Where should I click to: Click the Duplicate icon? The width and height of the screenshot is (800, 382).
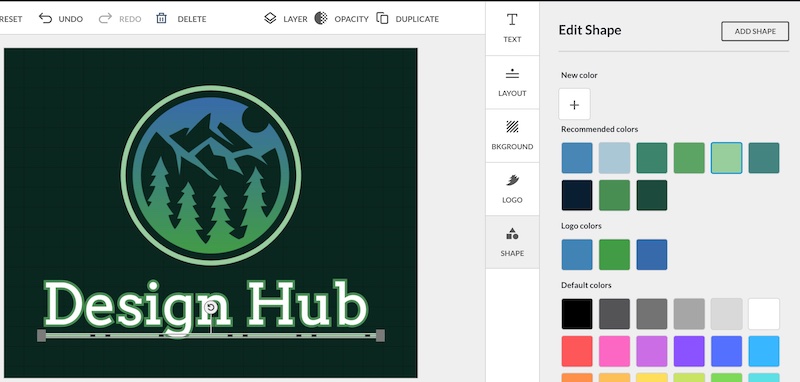tap(382, 18)
